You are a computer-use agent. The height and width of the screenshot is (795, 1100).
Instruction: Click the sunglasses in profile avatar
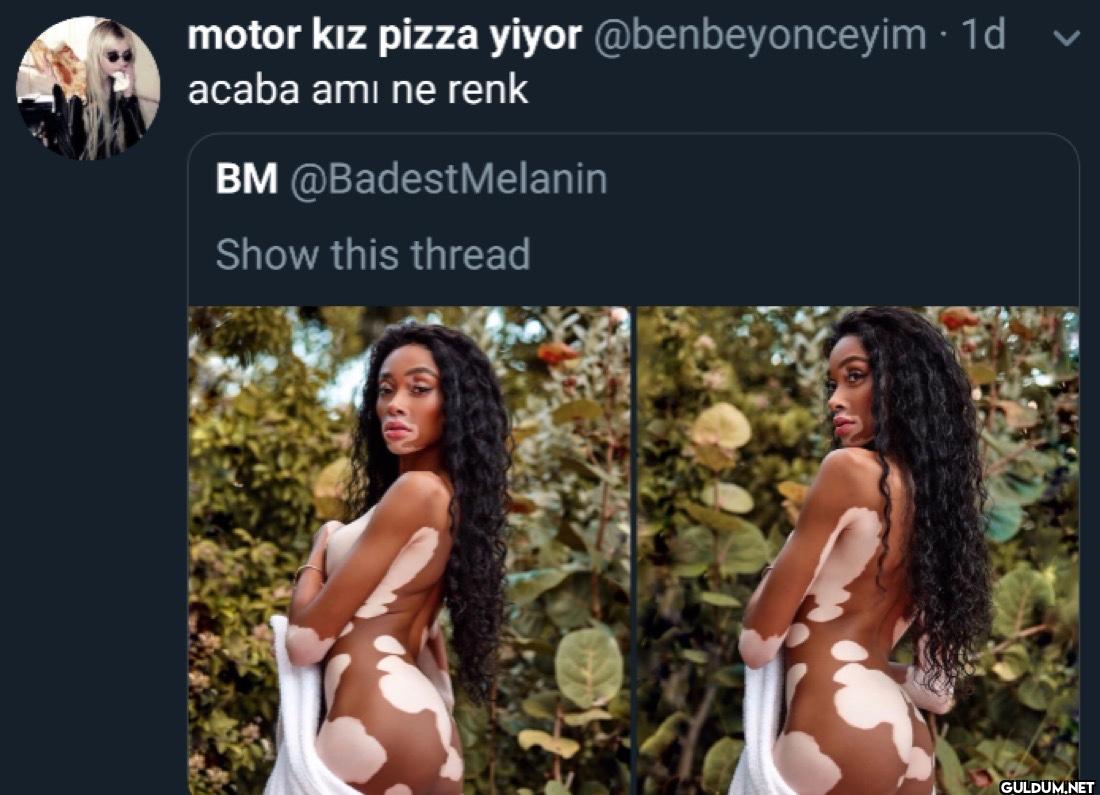click(119, 55)
